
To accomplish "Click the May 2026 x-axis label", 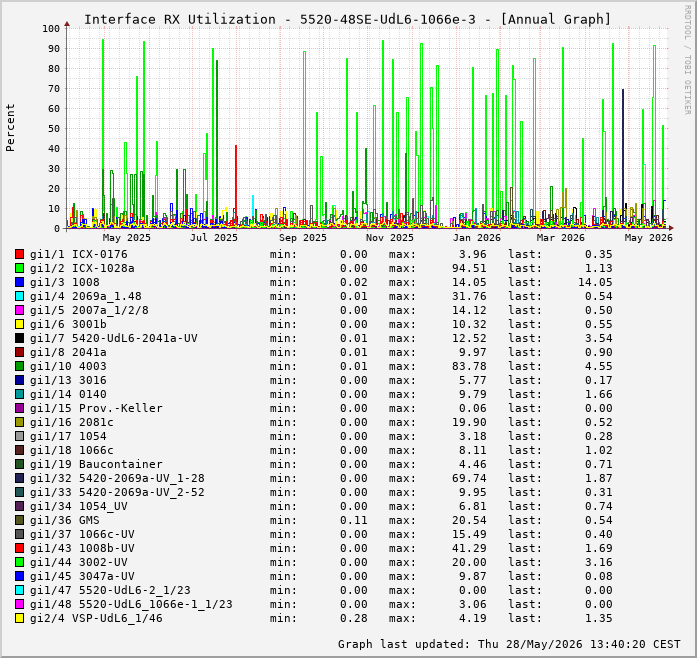I will click(x=649, y=237).
